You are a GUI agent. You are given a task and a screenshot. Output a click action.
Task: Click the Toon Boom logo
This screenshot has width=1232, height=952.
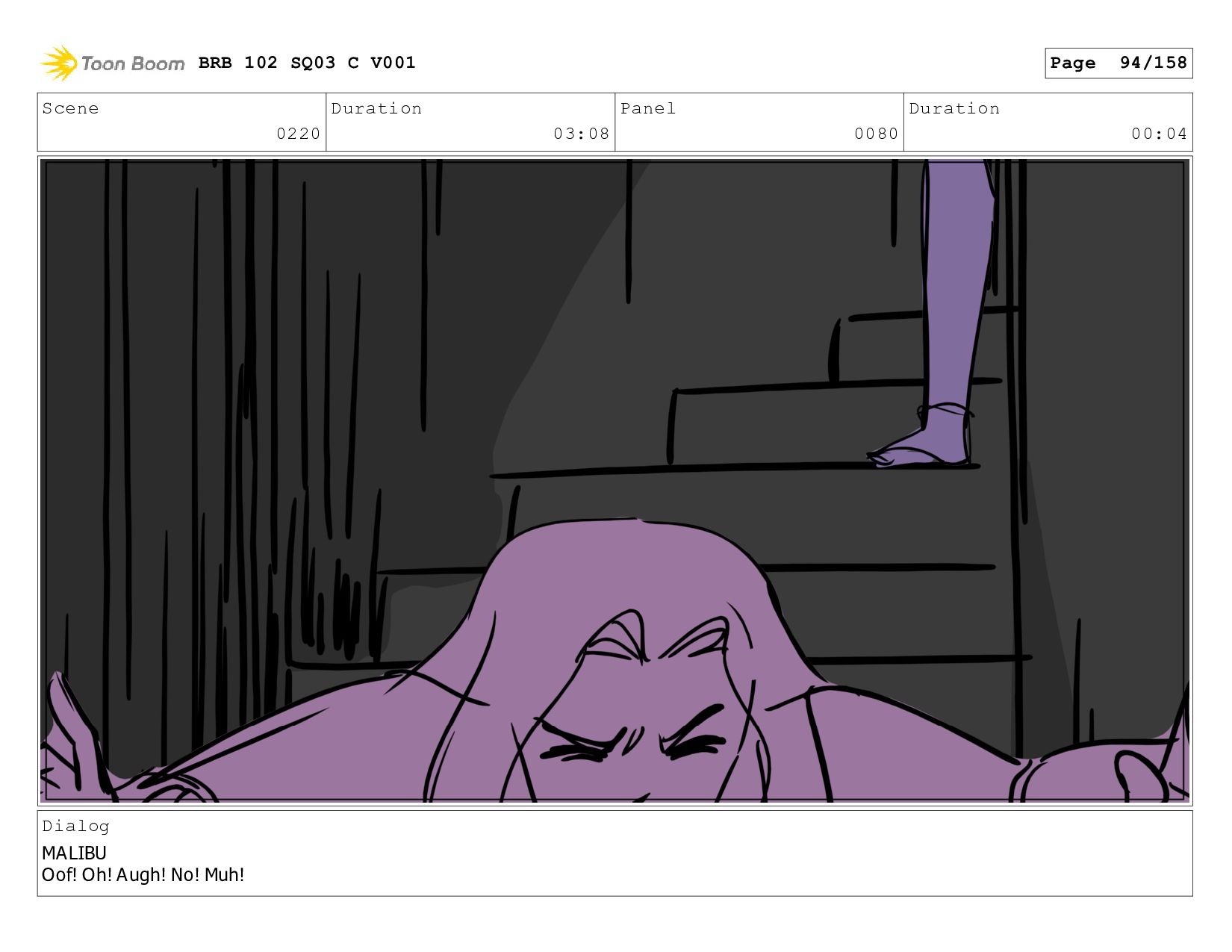point(112,63)
